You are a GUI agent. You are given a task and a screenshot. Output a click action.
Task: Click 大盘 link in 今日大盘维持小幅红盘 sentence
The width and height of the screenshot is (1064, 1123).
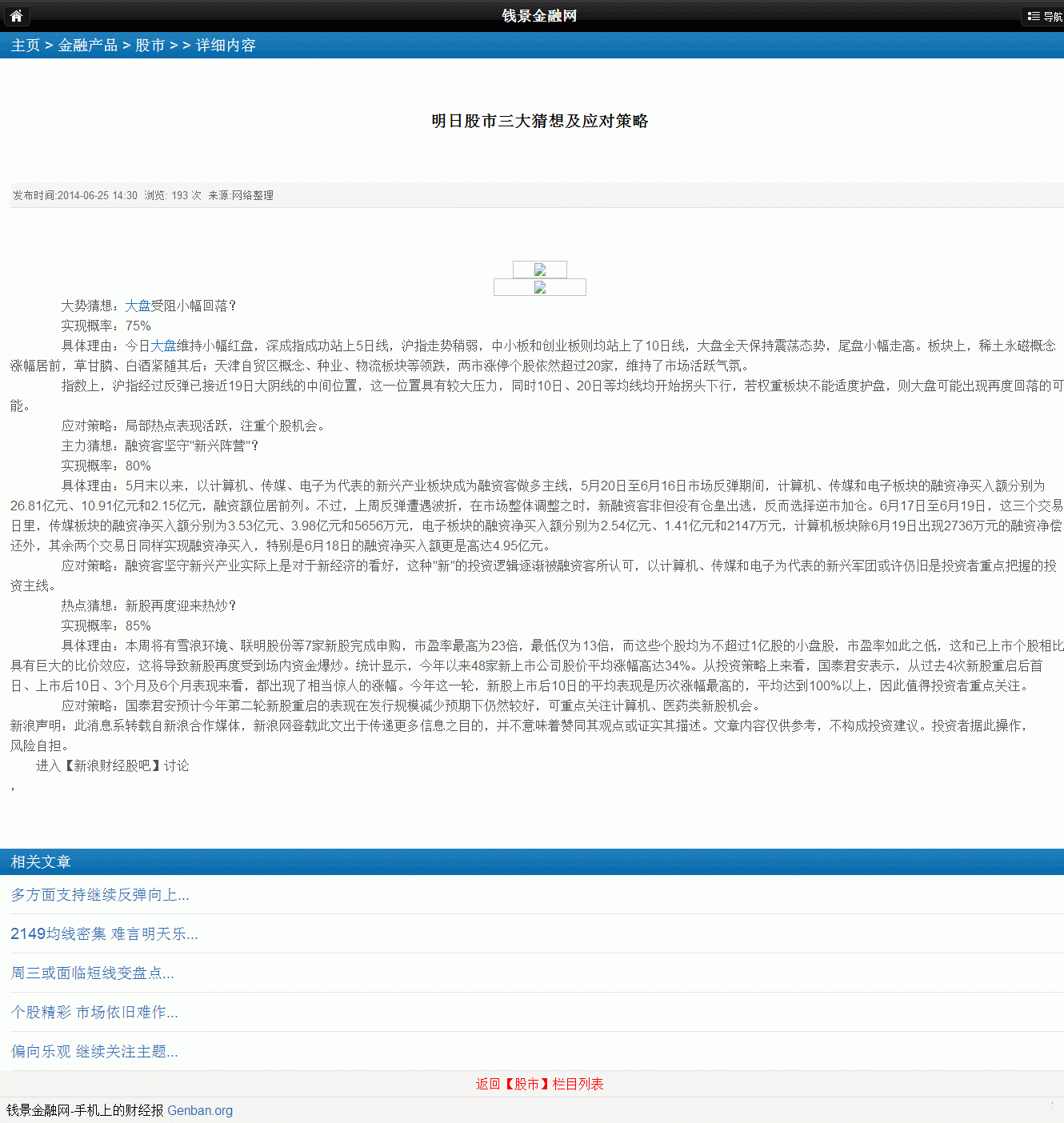(163, 346)
